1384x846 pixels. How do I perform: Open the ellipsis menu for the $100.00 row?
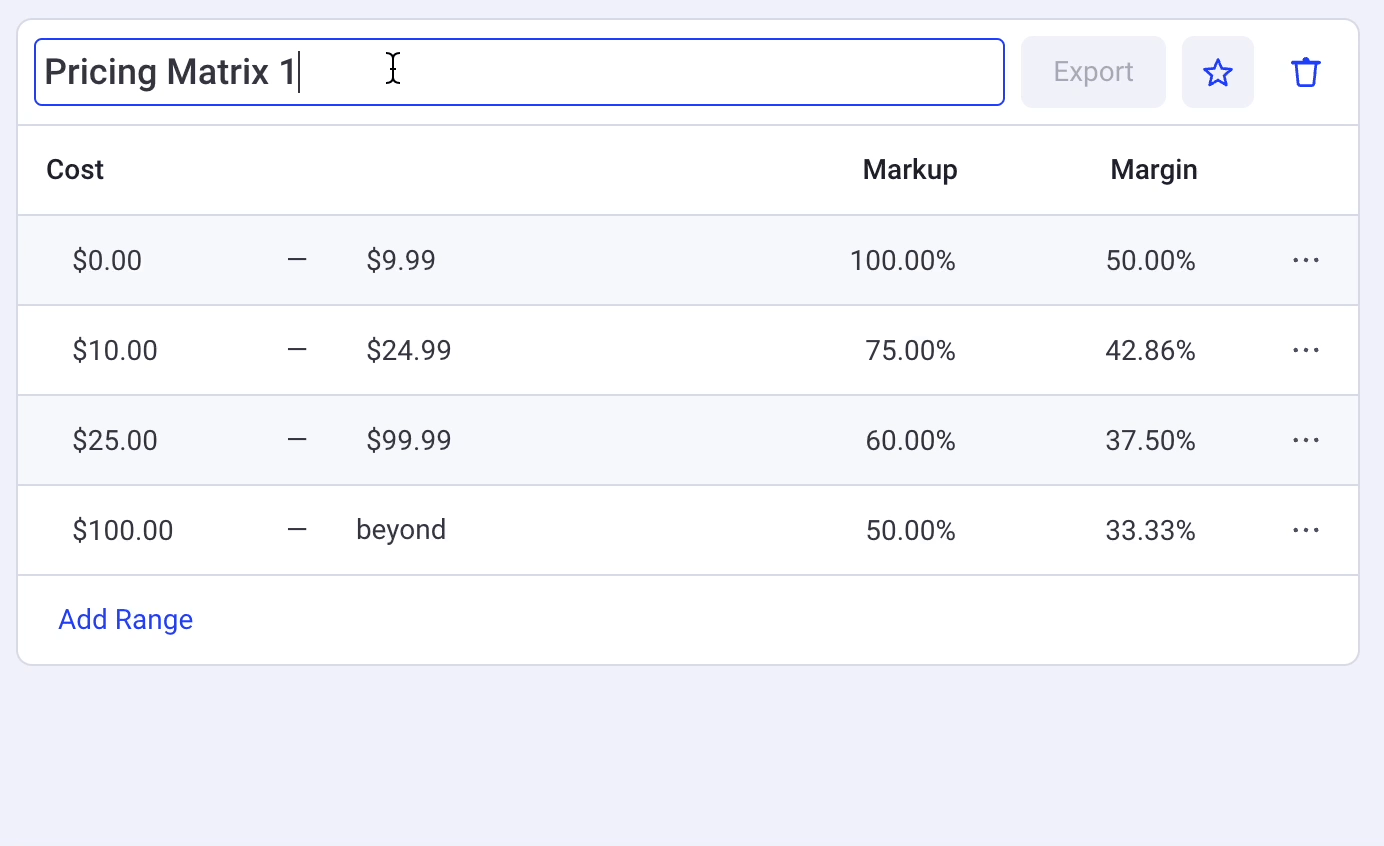[x=1306, y=529]
